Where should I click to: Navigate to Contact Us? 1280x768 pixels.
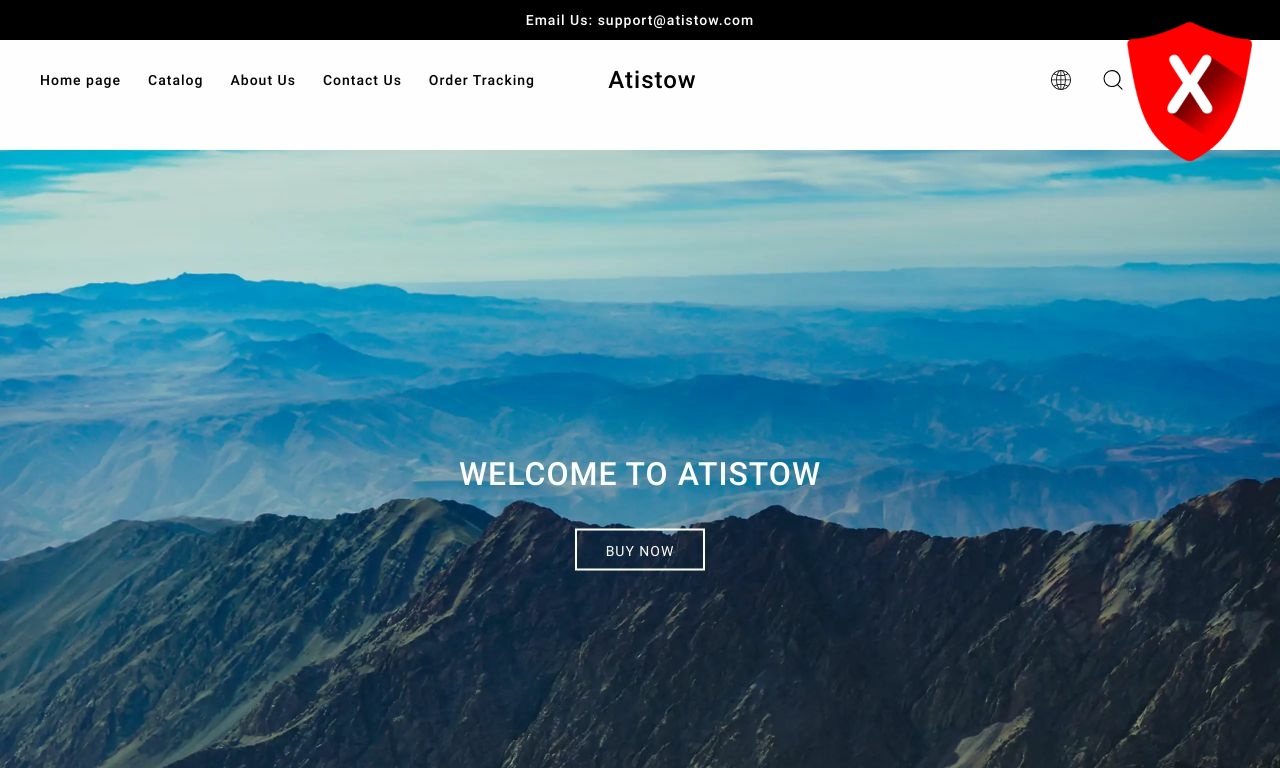(362, 80)
